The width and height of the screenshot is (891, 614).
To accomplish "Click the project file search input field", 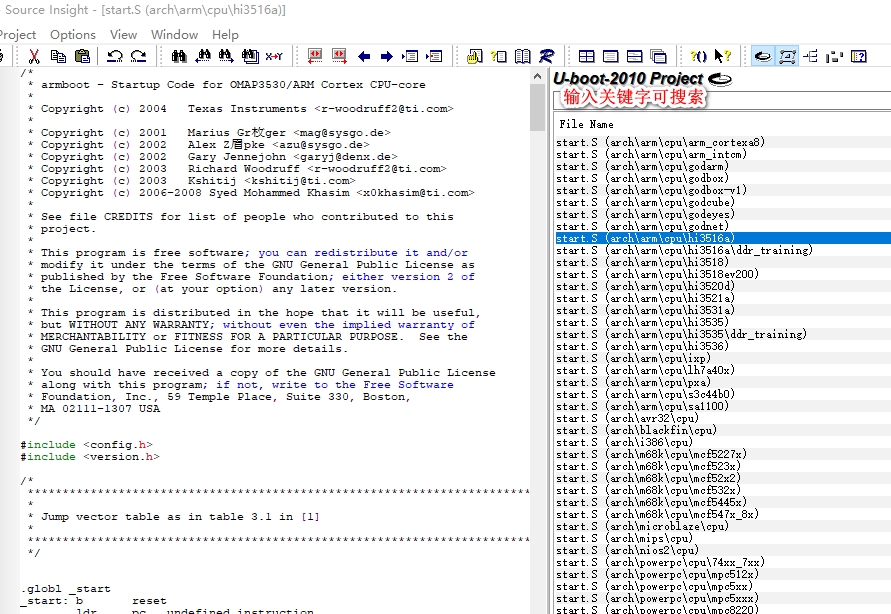I will point(720,99).
